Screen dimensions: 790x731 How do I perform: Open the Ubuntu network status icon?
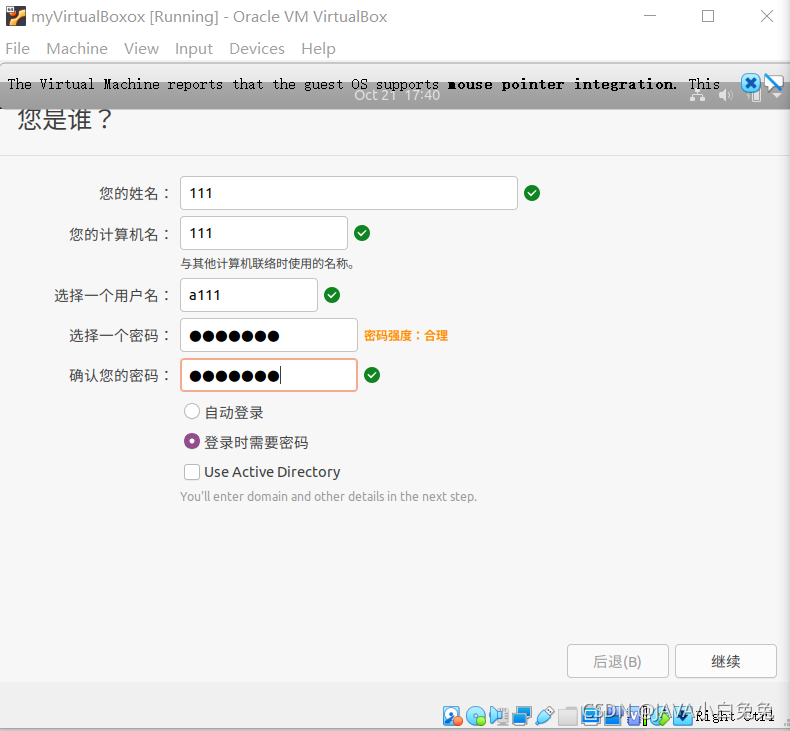click(697, 95)
